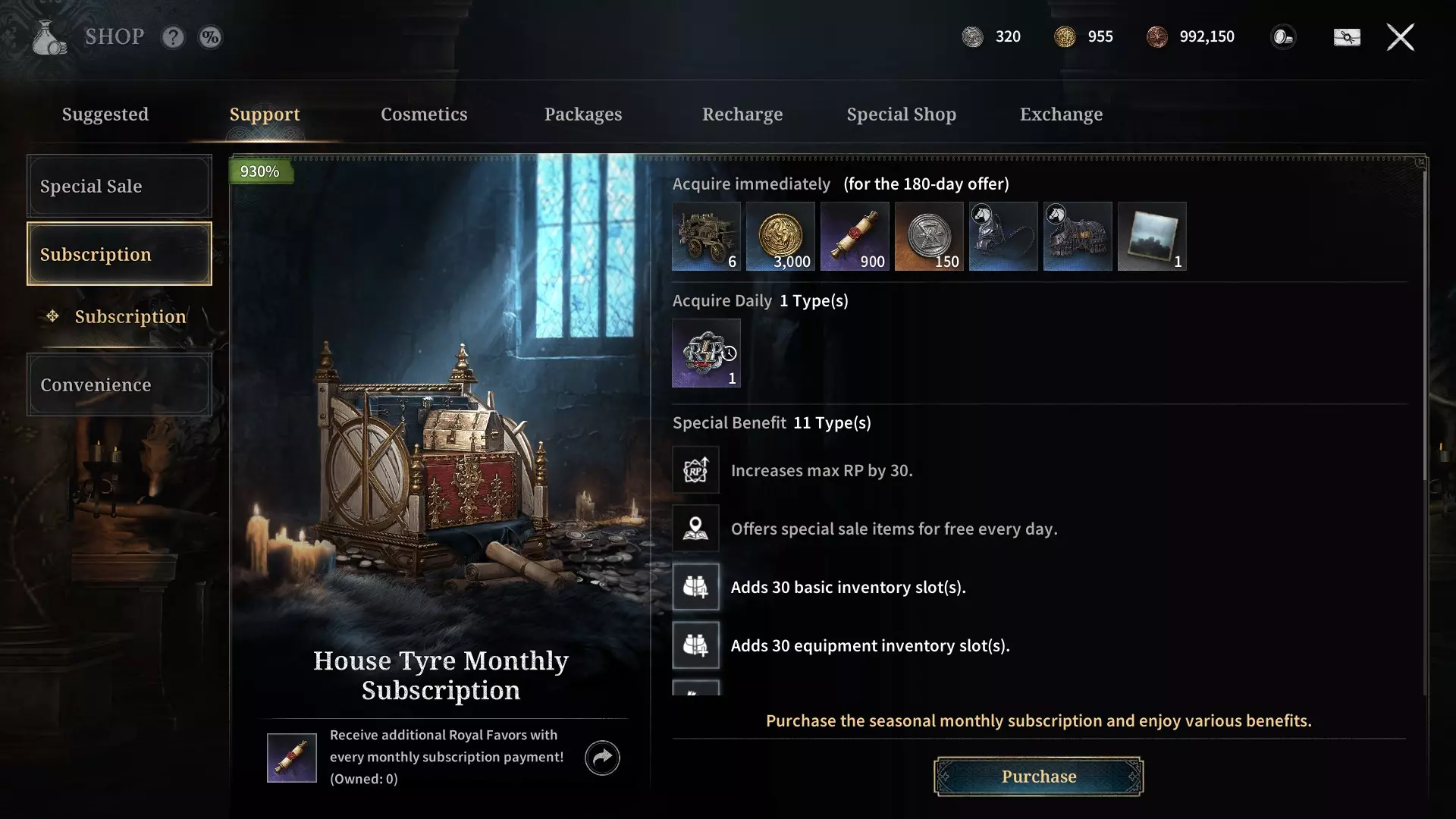The width and height of the screenshot is (1456, 819).
Task: Go to the Special Shop tab
Action: (901, 115)
